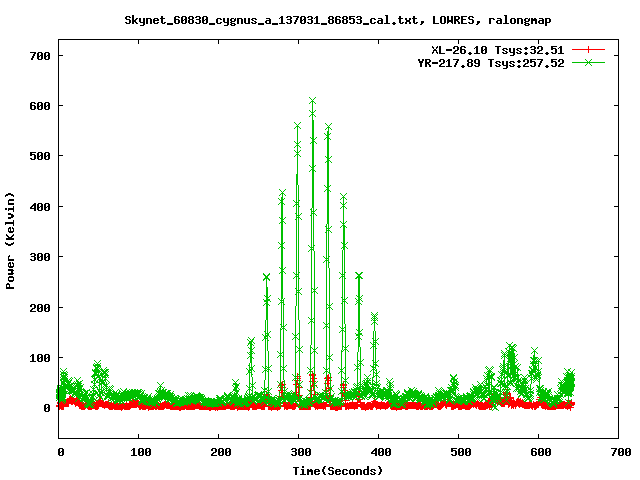This screenshot has width=640, height=480.
Task: Click the y-axis tick label 500
Action: pos(40,156)
